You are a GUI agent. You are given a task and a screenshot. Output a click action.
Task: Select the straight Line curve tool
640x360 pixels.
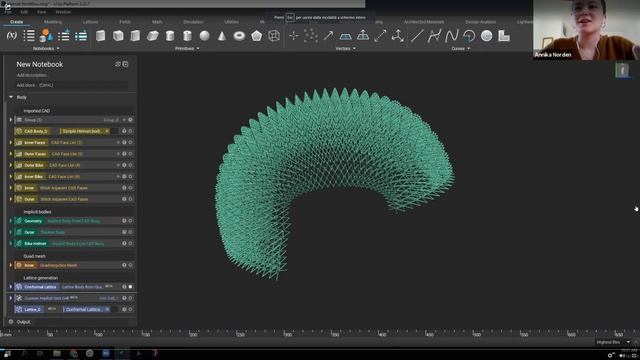(417, 36)
